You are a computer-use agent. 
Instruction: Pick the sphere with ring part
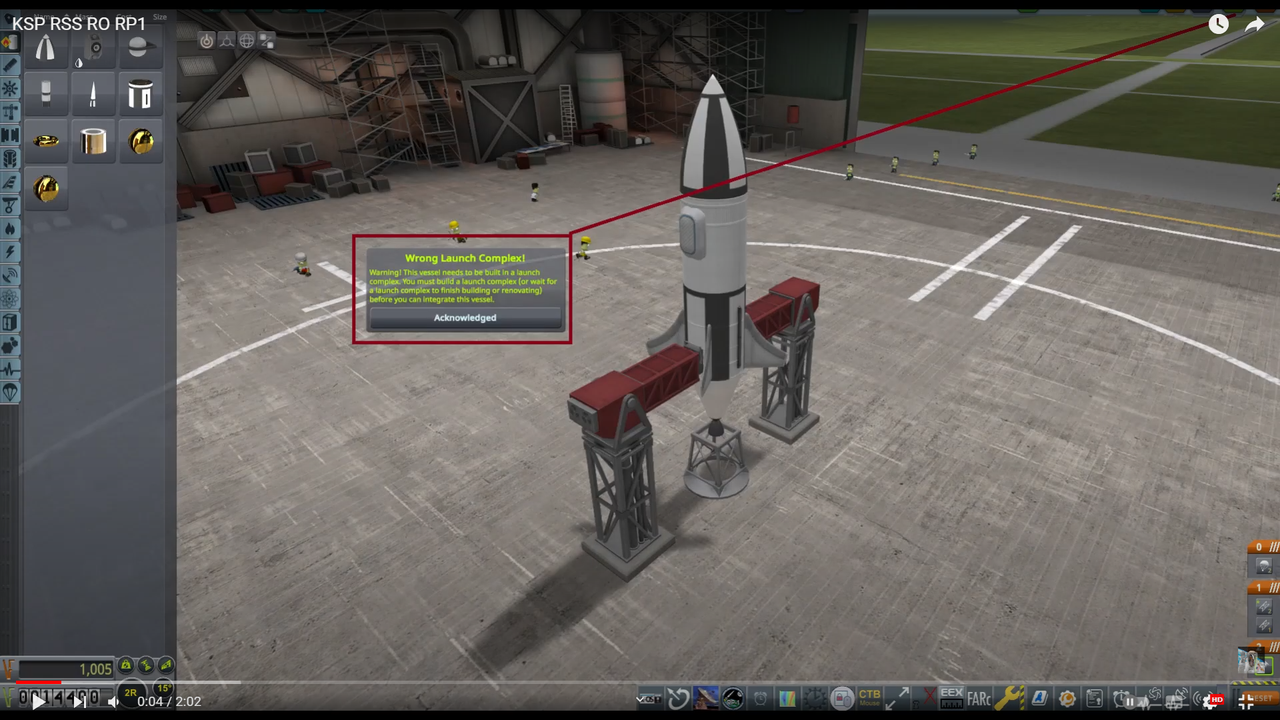click(141, 47)
